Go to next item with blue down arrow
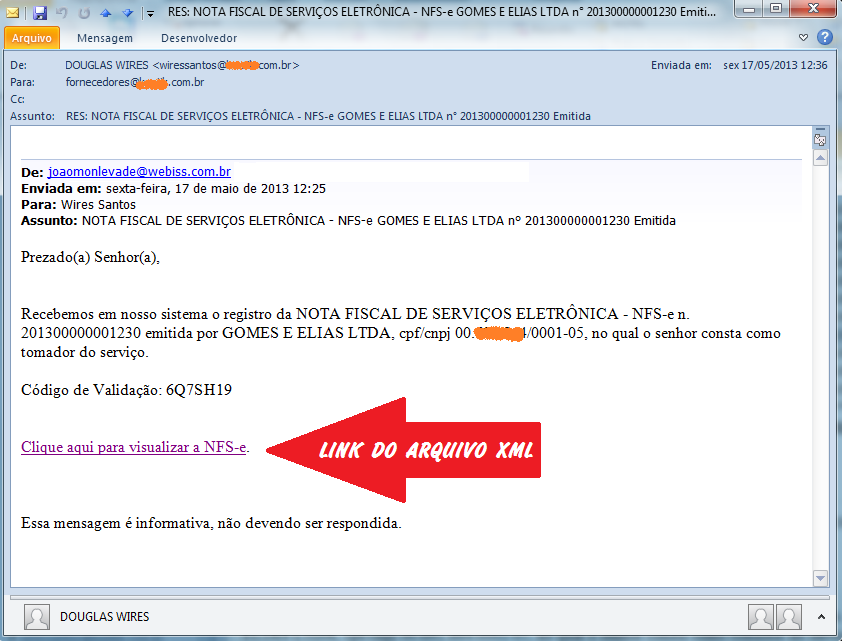This screenshot has height=641, width=842. 127,13
